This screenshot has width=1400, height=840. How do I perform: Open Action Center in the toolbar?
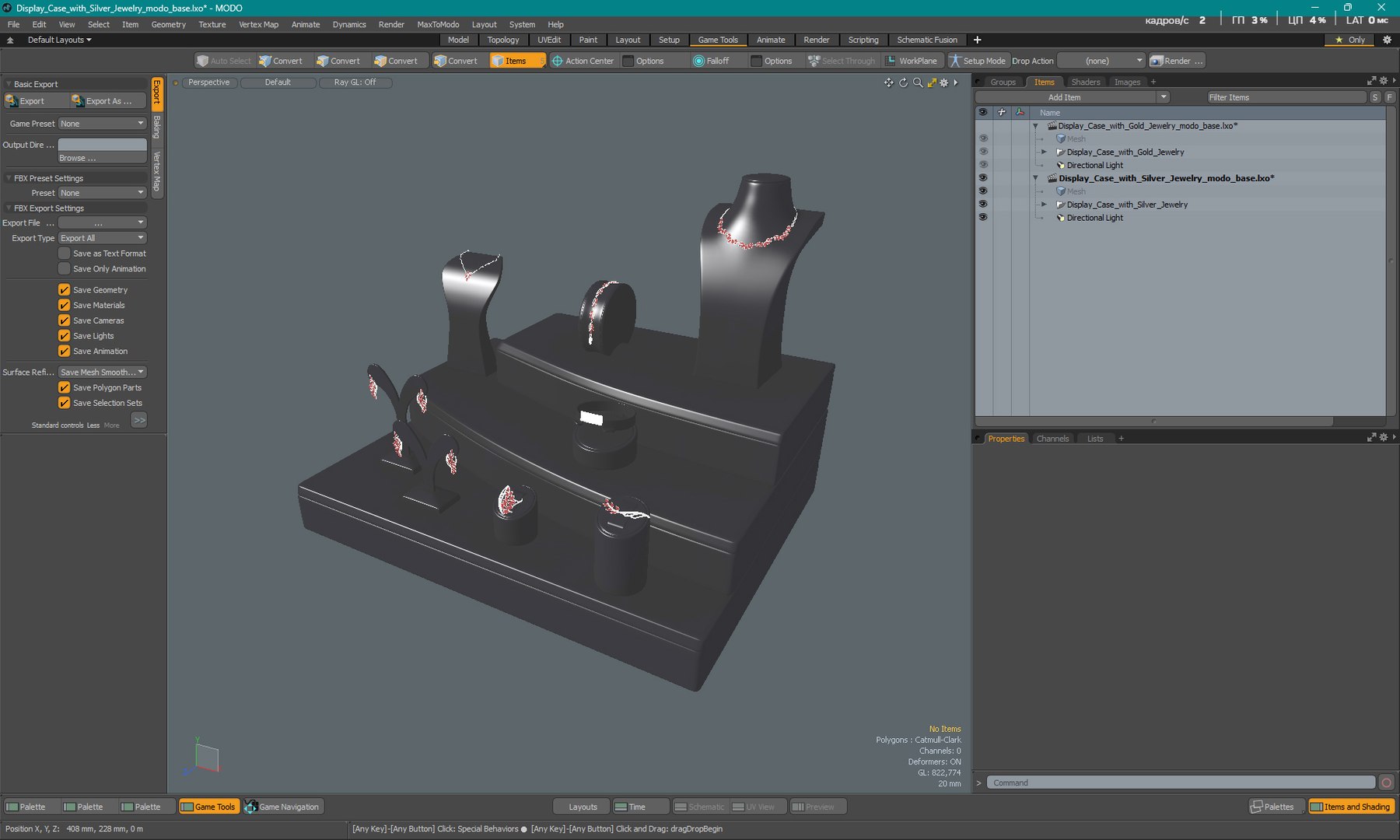click(x=583, y=61)
